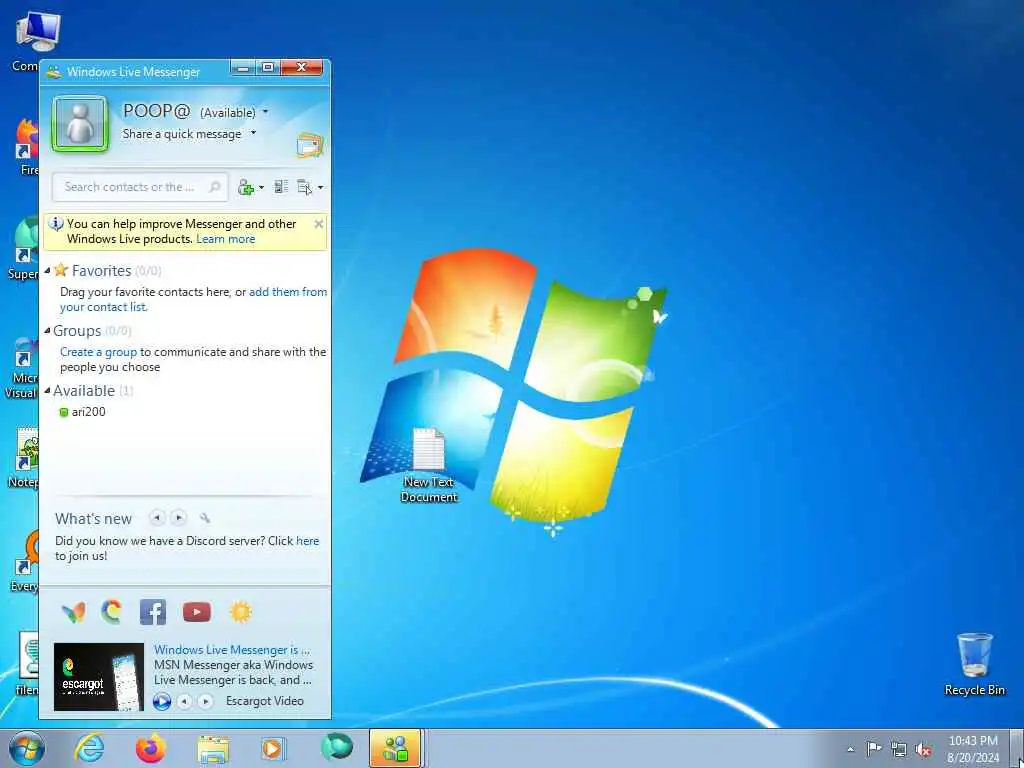Click Share a quick message text
Screen dimensions: 1024x768
click(x=182, y=134)
